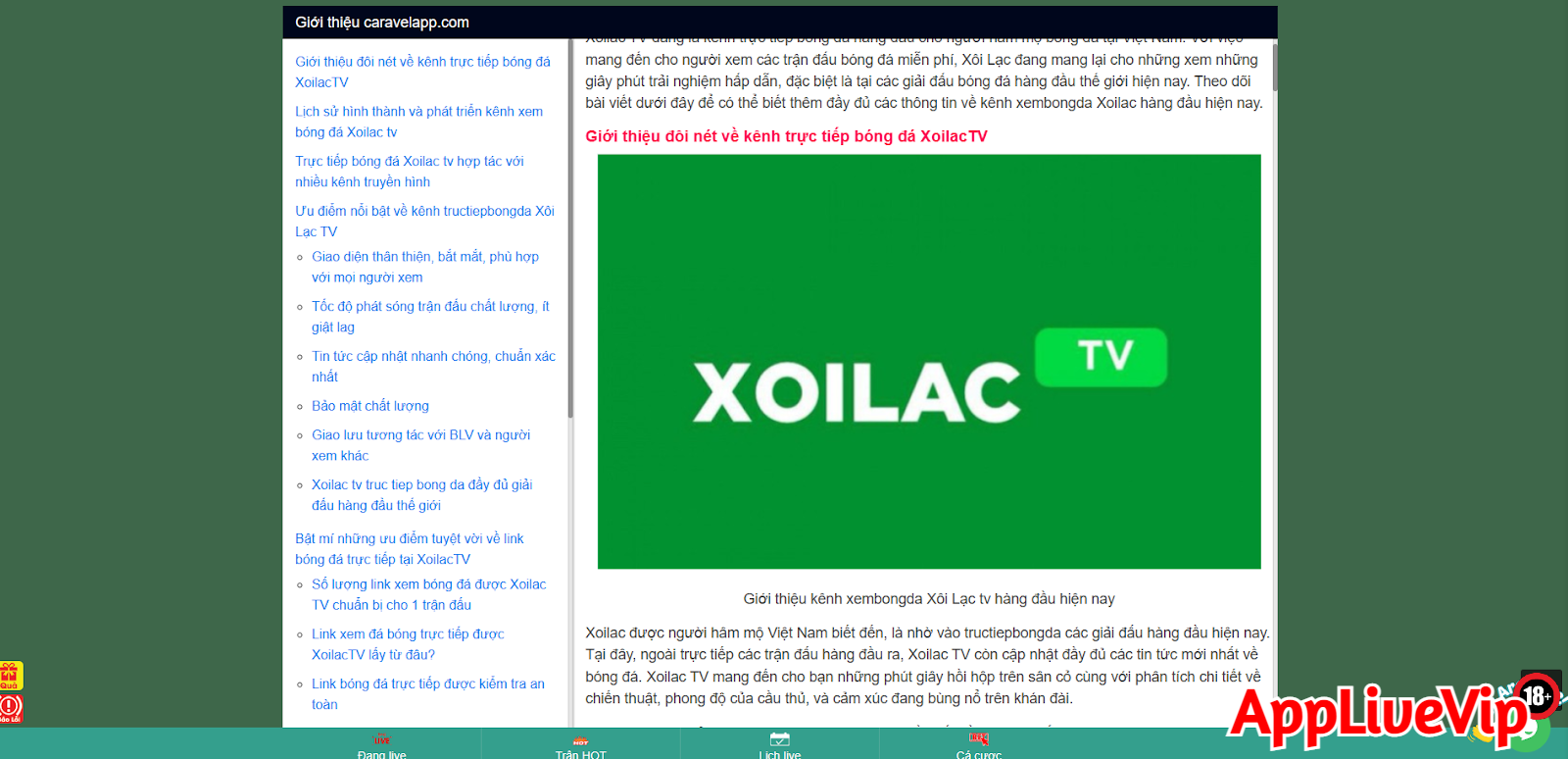The width and height of the screenshot is (1568, 759).
Task: Open 'Bảo mật chất lượng' link
Action: coord(369,406)
